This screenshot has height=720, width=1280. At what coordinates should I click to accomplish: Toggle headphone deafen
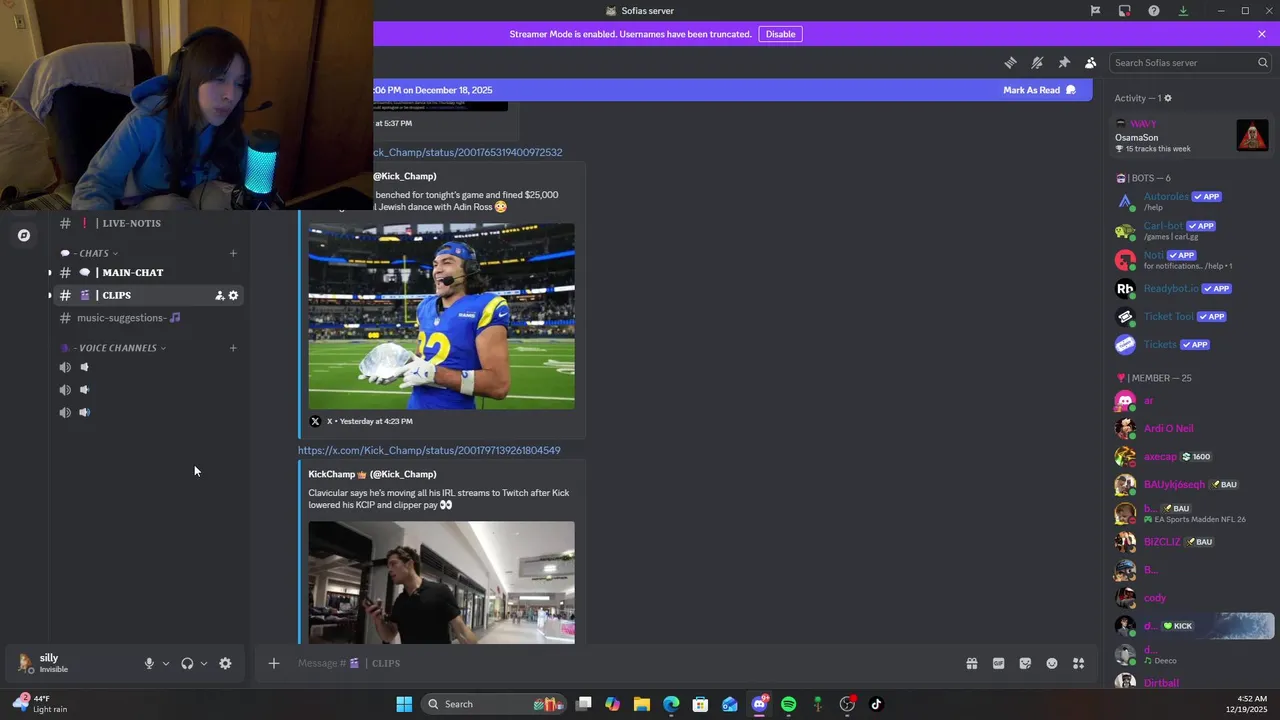(187, 663)
